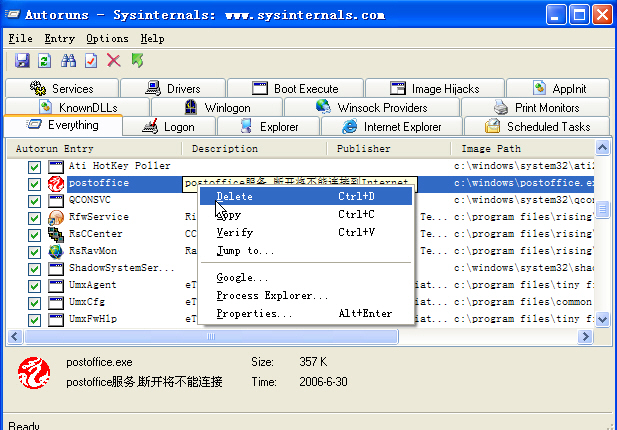Uncheck the Ati HotKey Poller entry
617x430 pixels.
pyautogui.click(x=34, y=167)
